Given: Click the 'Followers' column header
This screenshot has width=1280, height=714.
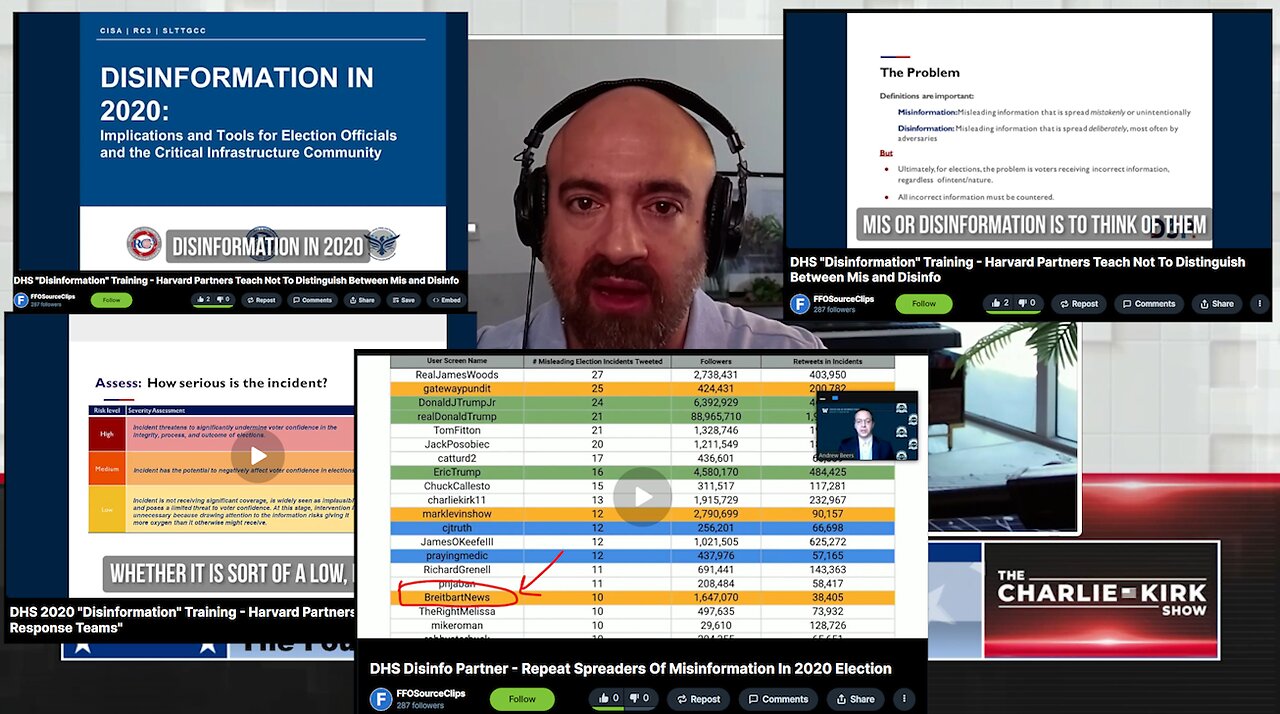Looking at the screenshot, I should tap(715, 361).
